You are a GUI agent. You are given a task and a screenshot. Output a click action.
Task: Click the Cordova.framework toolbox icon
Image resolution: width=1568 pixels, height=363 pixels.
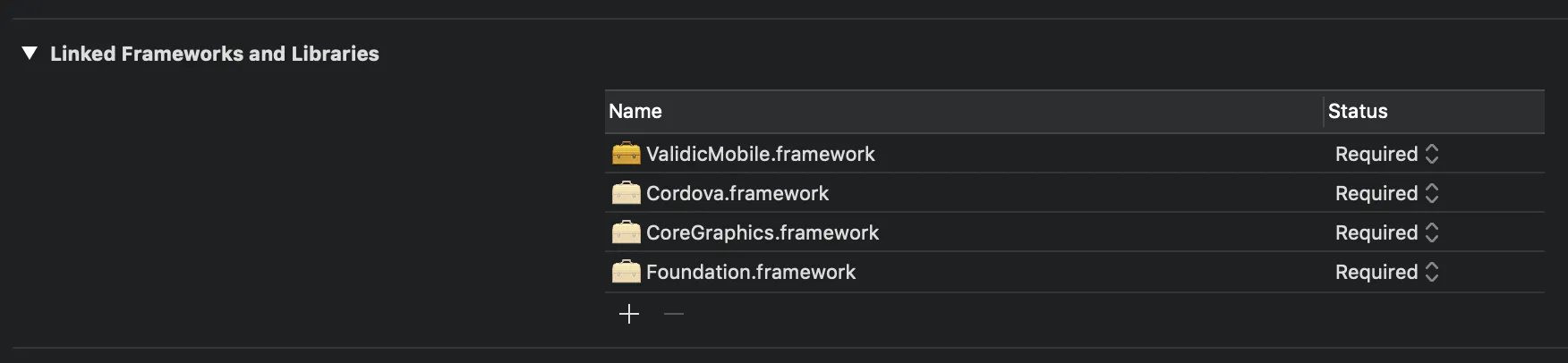click(x=626, y=193)
